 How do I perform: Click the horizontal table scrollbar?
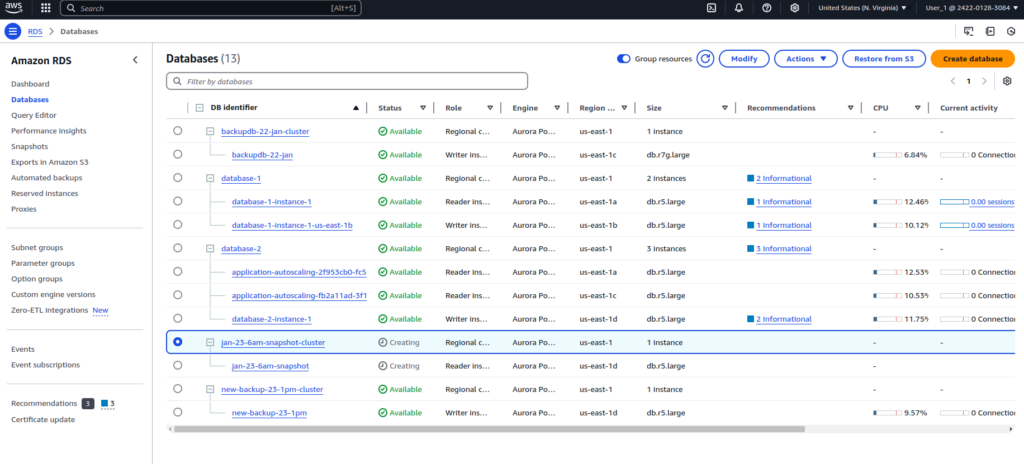point(488,429)
